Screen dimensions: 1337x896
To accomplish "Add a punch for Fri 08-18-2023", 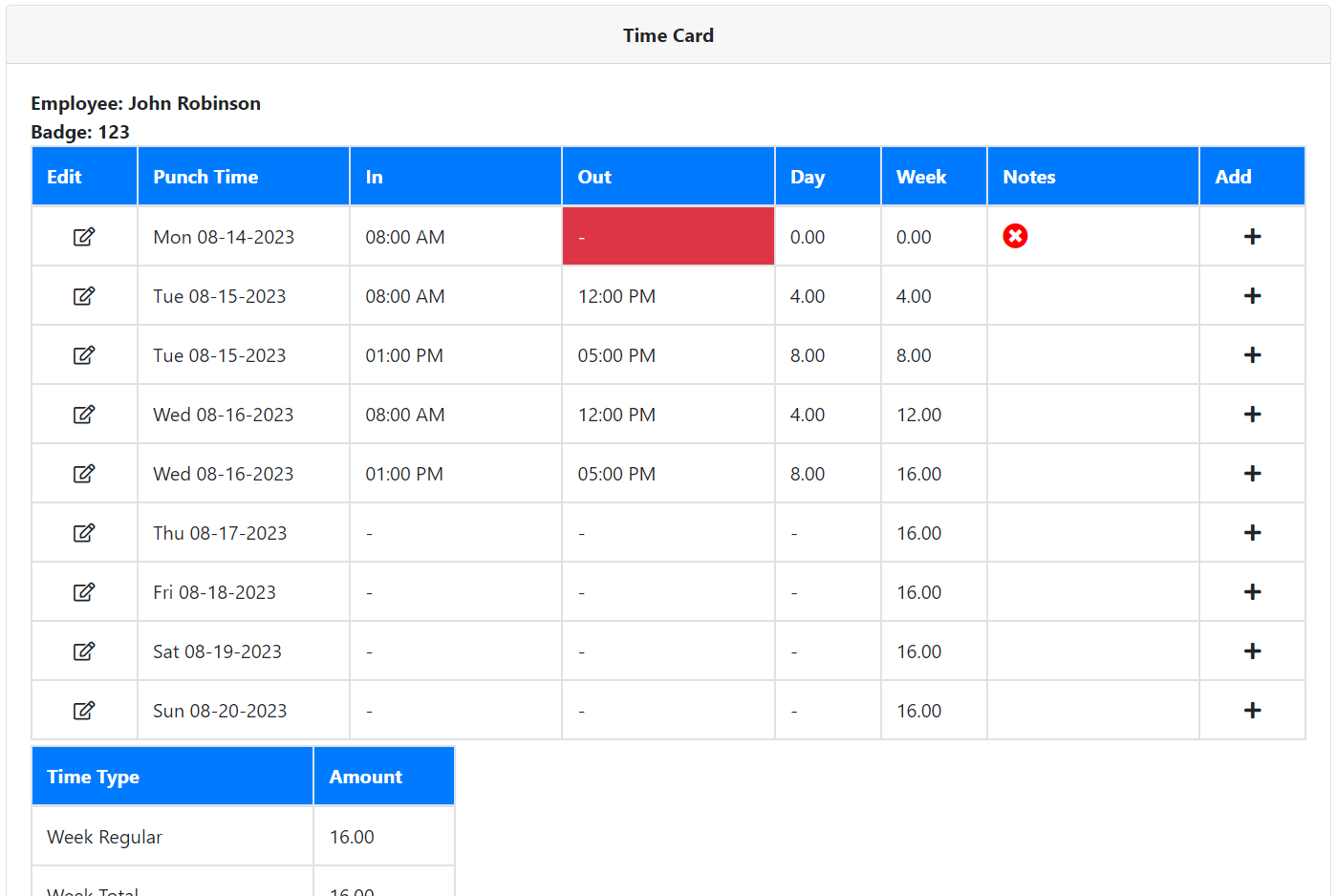I will tap(1252, 592).
